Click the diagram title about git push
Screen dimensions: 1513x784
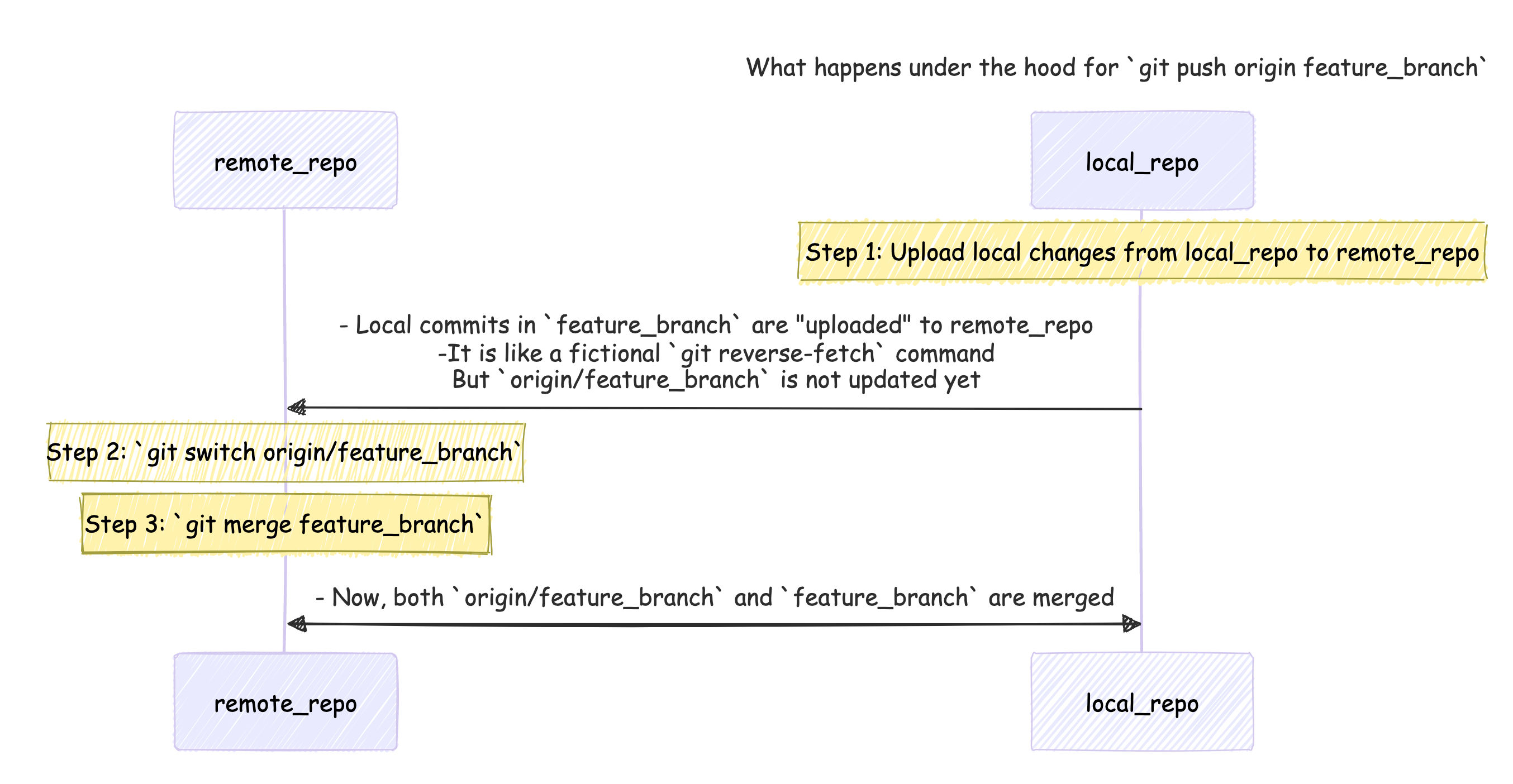pos(1116,68)
